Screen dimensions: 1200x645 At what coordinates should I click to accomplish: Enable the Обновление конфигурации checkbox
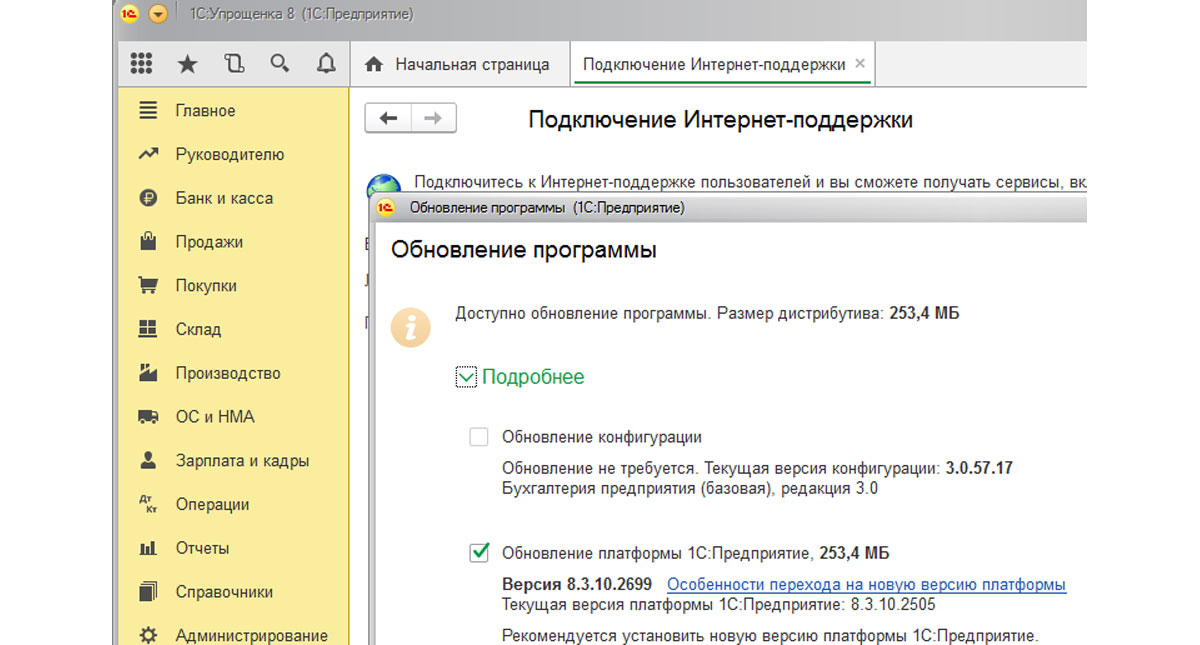(480, 437)
